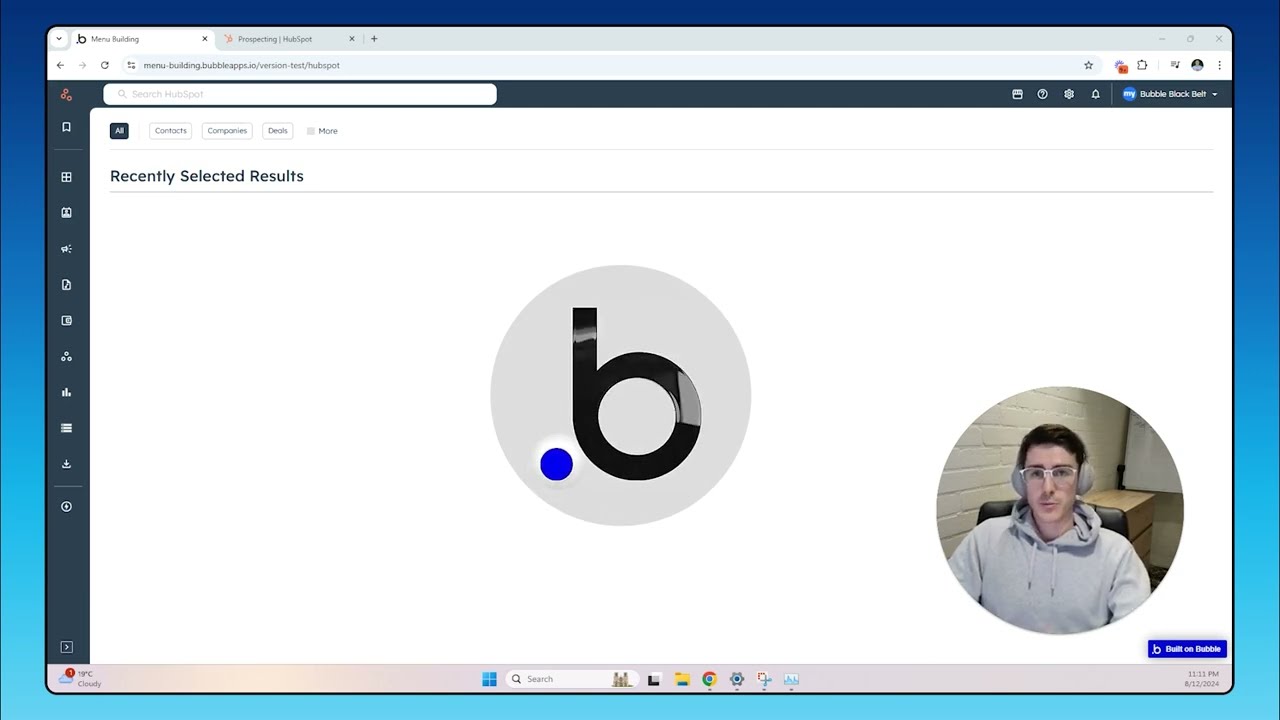The height and width of the screenshot is (720, 1280).
Task: Open File Explorer from taskbar
Action: pos(682,679)
